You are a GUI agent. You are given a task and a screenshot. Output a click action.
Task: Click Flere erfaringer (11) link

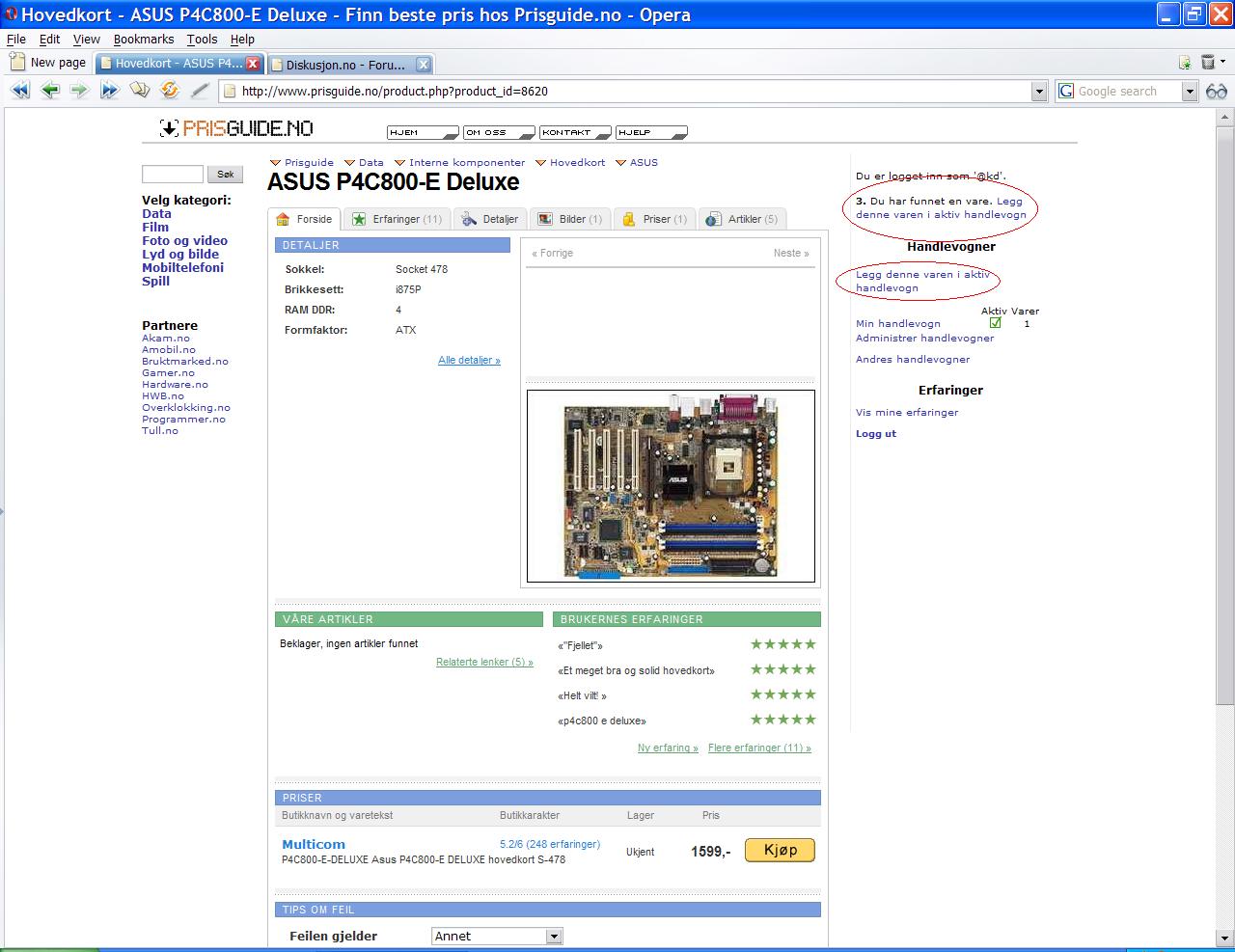tap(759, 748)
